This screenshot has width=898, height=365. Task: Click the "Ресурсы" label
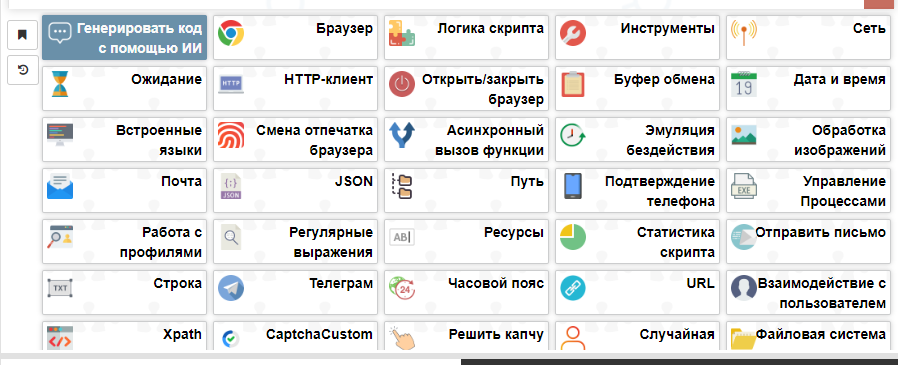(x=514, y=232)
